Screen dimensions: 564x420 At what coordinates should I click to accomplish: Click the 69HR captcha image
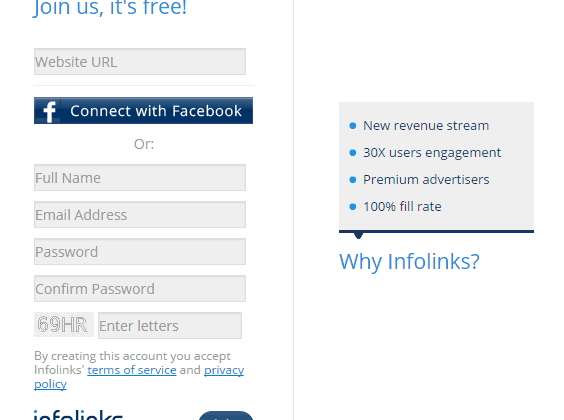(x=64, y=325)
